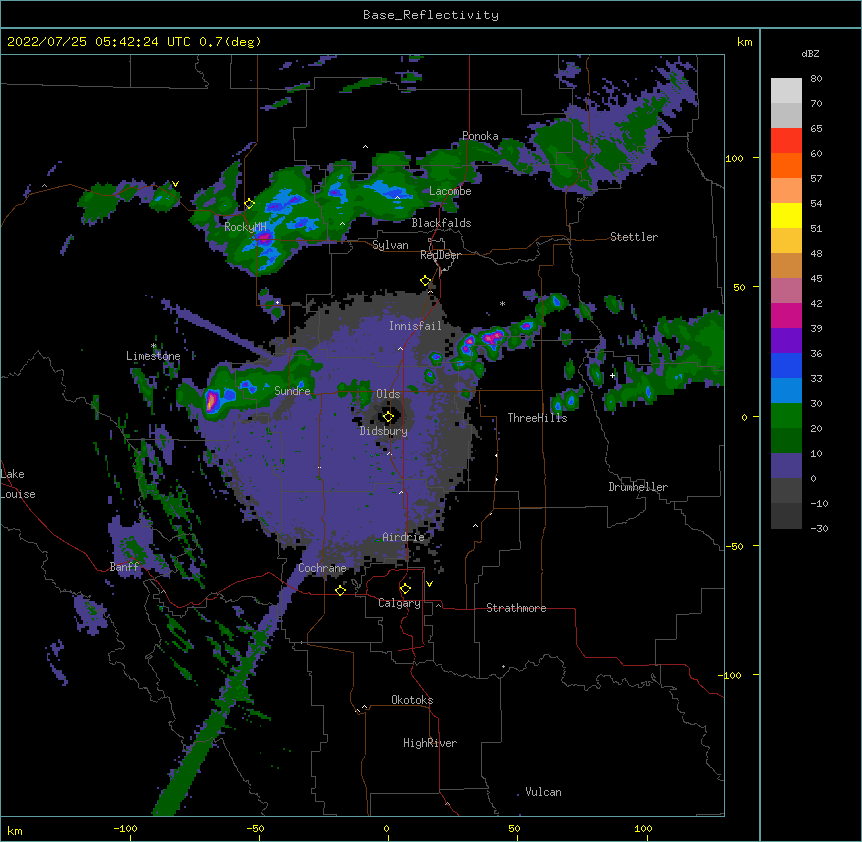This screenshot has width=862, height=842.
Task: Click the Stettler city label
Action: tap(634, 237)
